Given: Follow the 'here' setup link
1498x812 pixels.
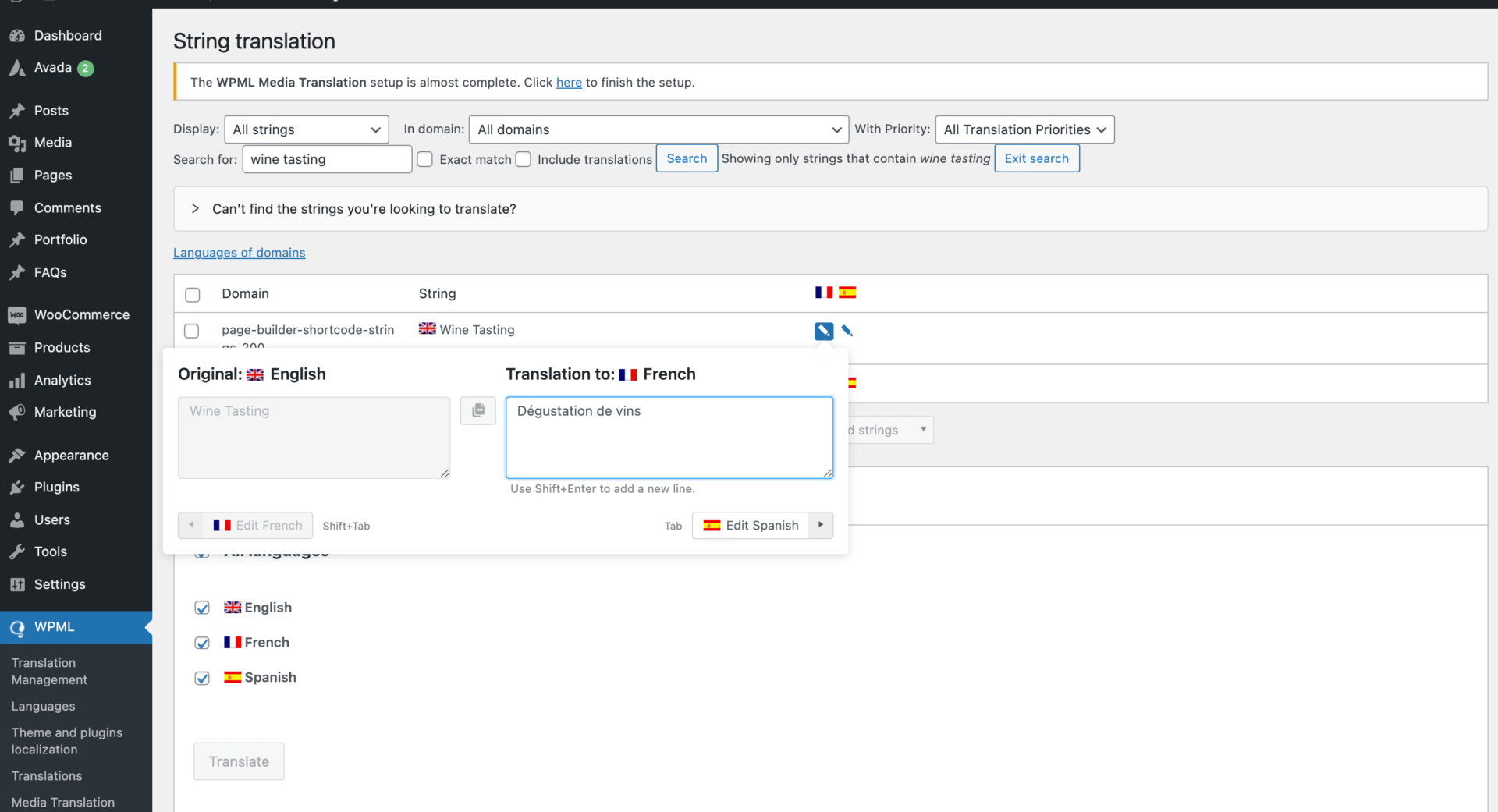Looking at the screenshot, I should pyautogui.click(x=569, y=83).
